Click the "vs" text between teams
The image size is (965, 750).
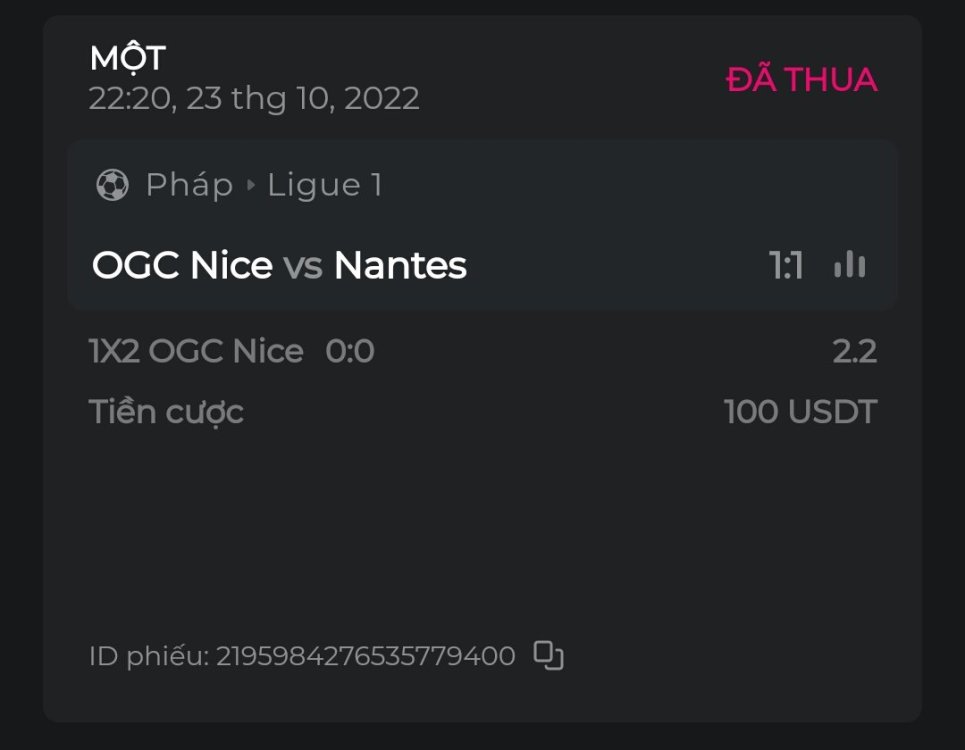[303, 266]
